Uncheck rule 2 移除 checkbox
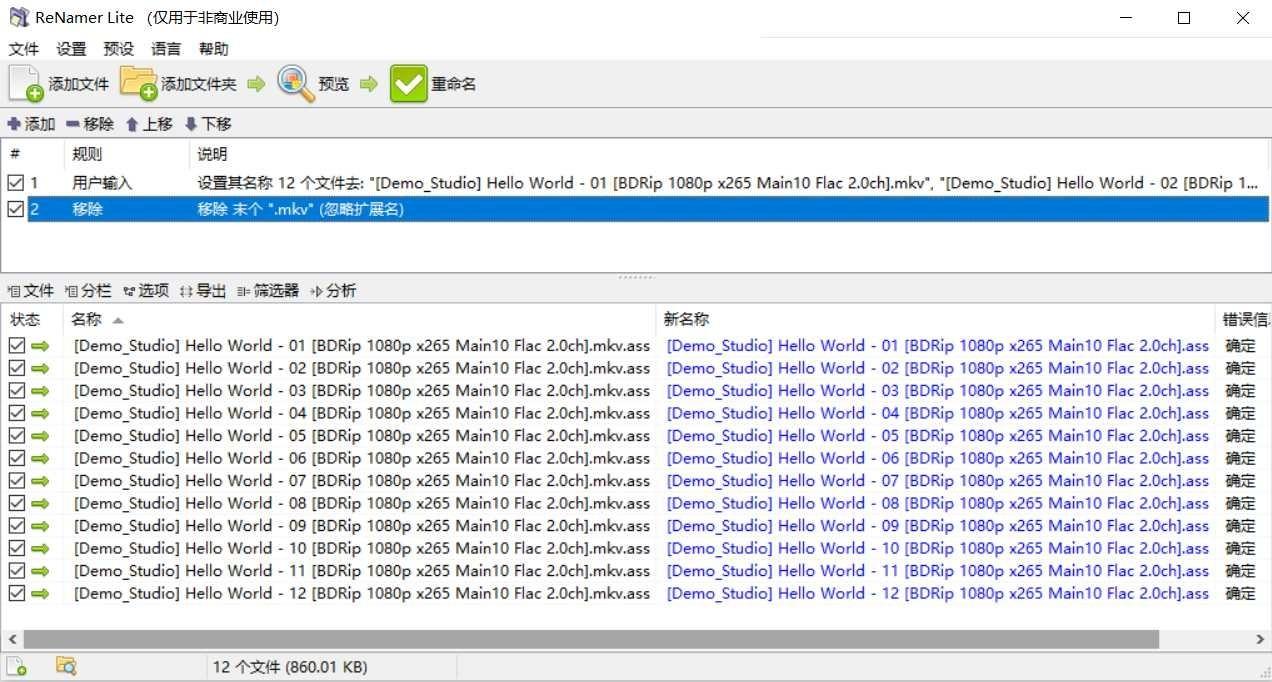1272x682 pixels. coord(15,209)
